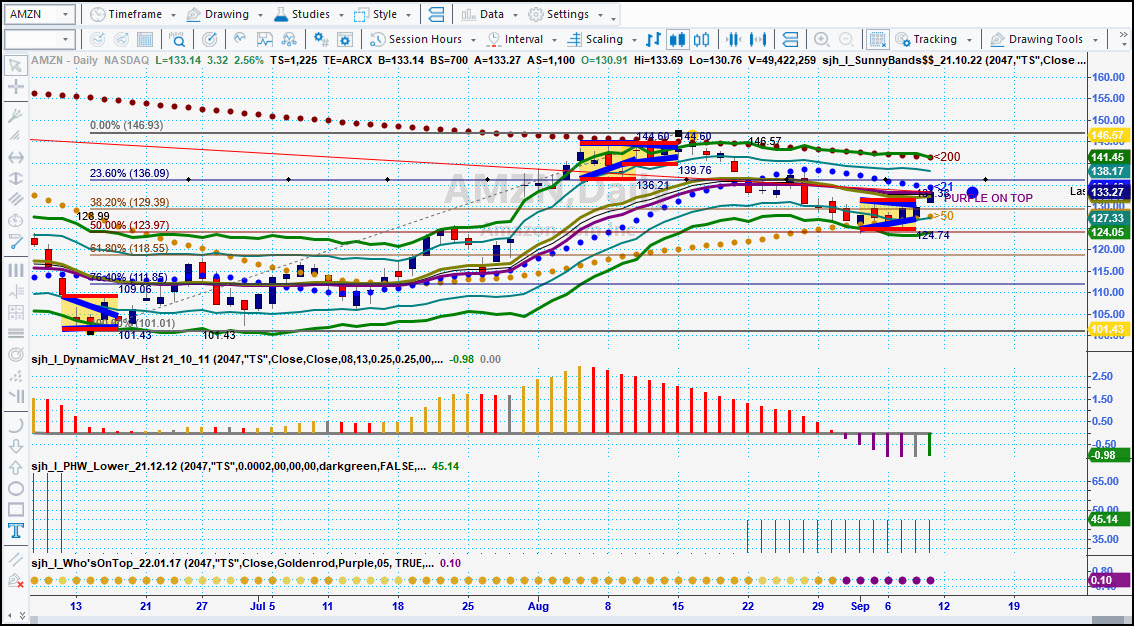
Task: Toggle hollow candlestick chart style
Action: (x=702, y=39)
